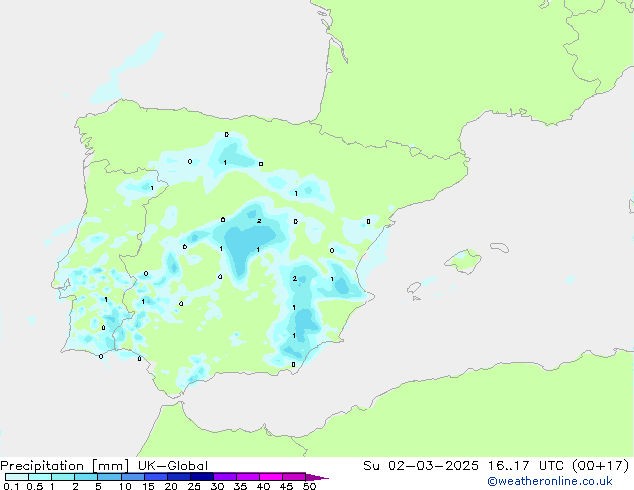Click the '16..17 UTC' time text
The image size is (634, 490).
pos(526,466)
